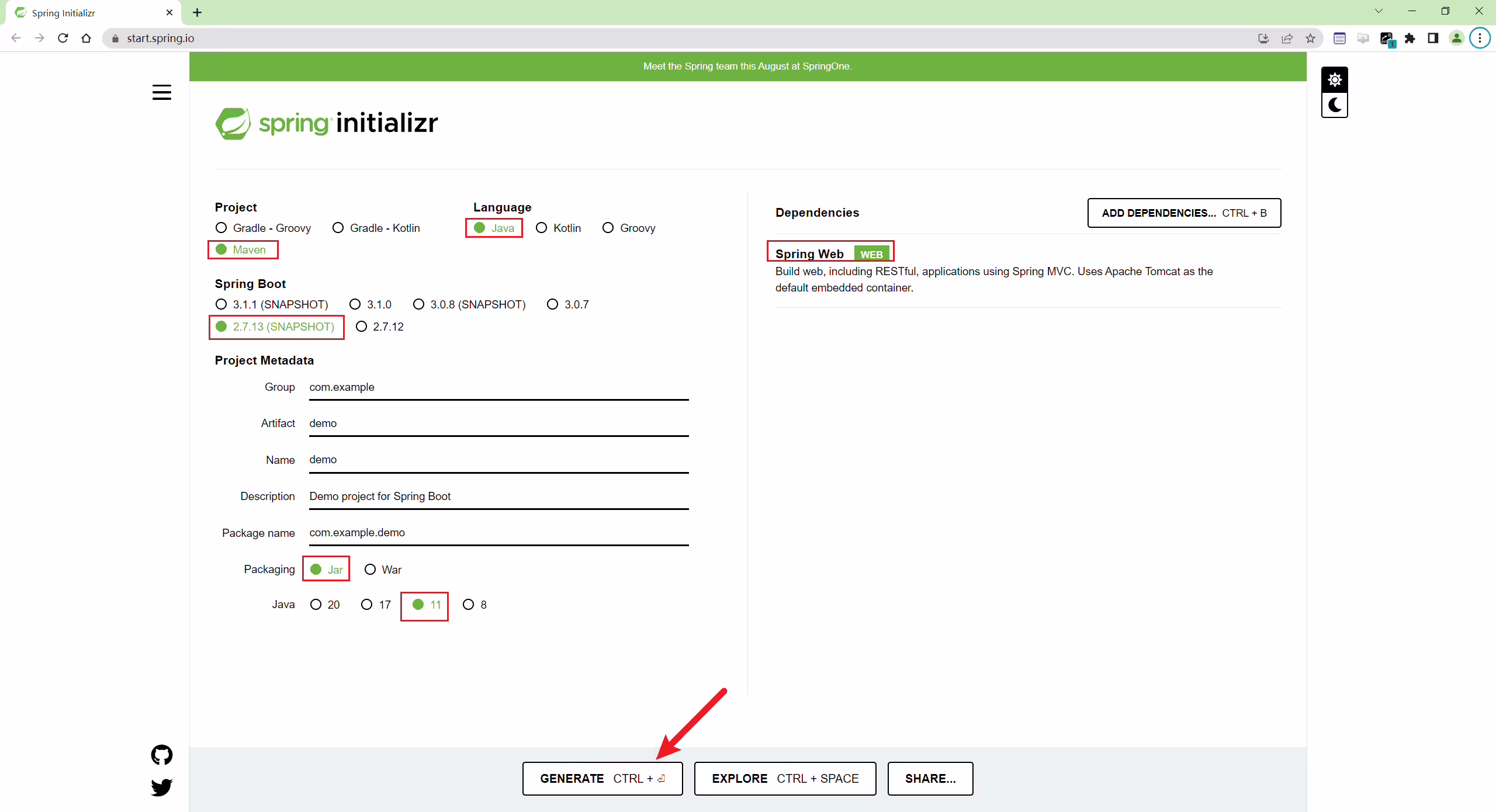Switch to dark theme moon icon
The image size is (1496, 812).
(x=1335, y=105)
